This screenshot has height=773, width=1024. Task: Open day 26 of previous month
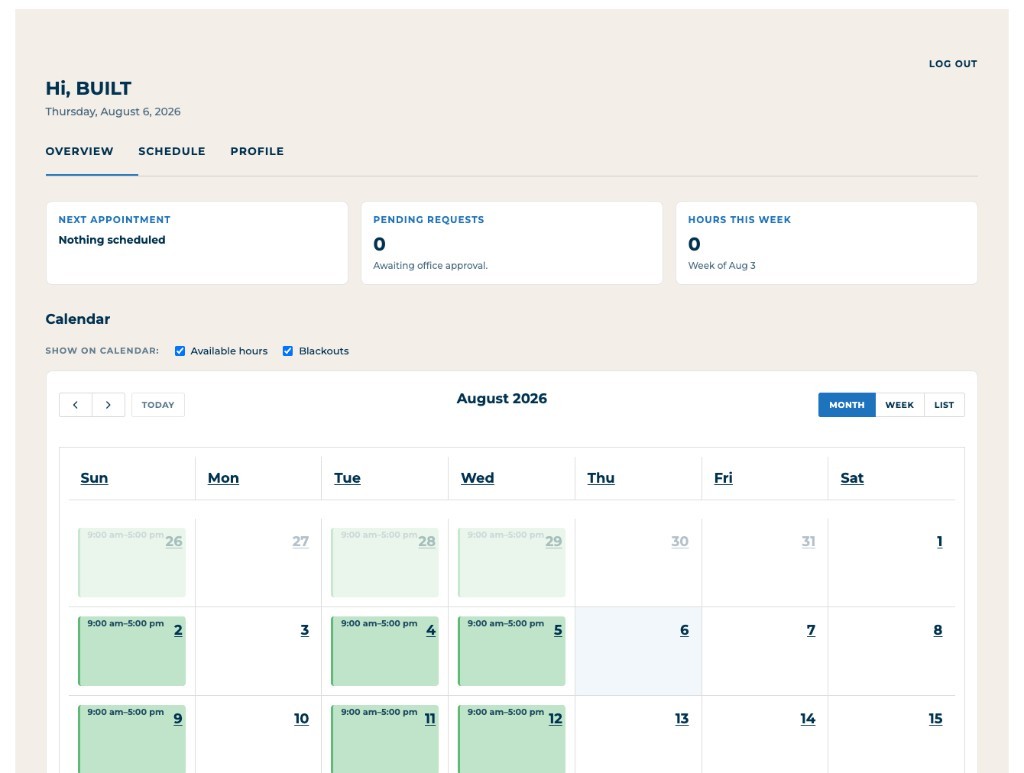coord(174,541)
